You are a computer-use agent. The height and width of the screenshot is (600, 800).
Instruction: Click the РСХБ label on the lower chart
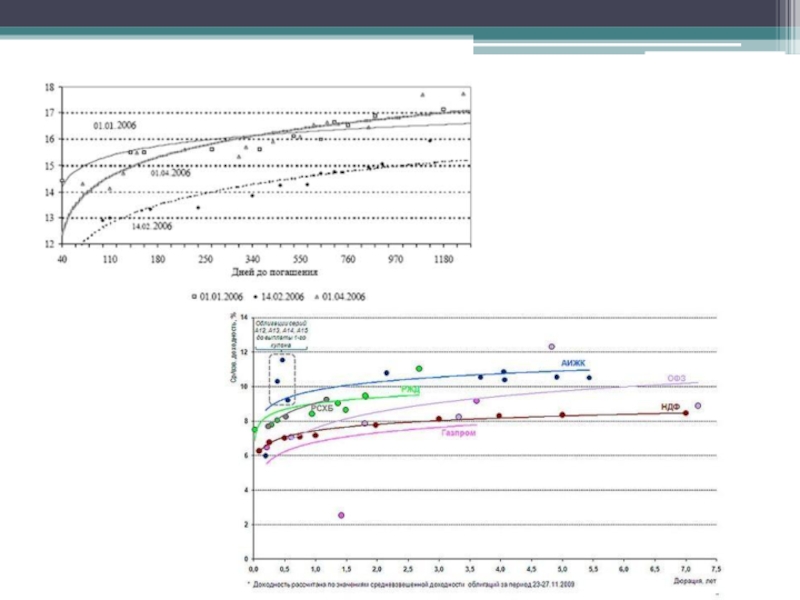coord(322,408)
